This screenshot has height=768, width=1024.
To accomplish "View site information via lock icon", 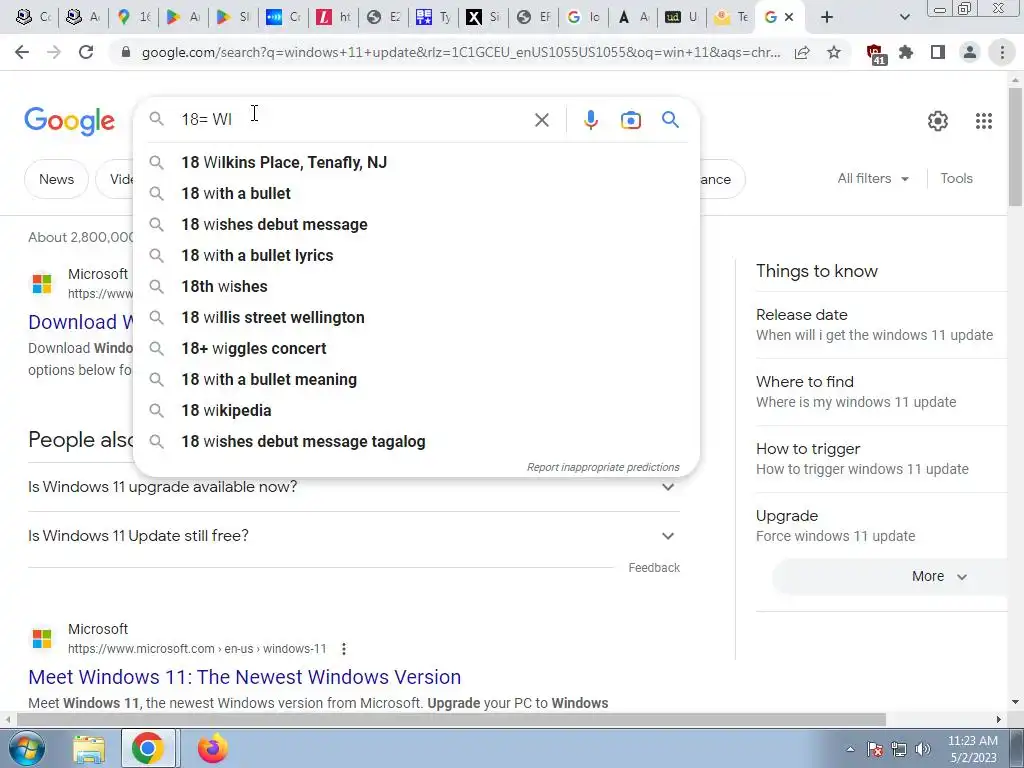I will pyautogui.click(x=126, y=52).
